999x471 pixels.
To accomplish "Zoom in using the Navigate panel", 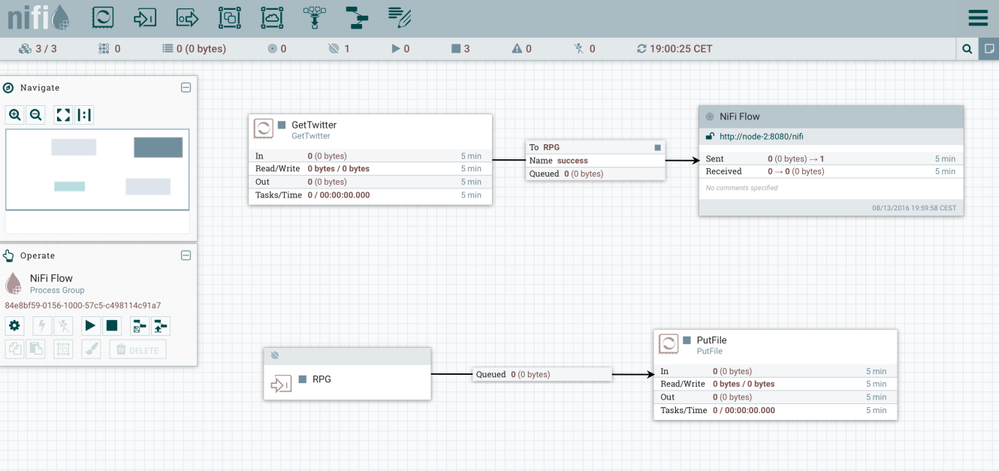I will coord(15,115).
